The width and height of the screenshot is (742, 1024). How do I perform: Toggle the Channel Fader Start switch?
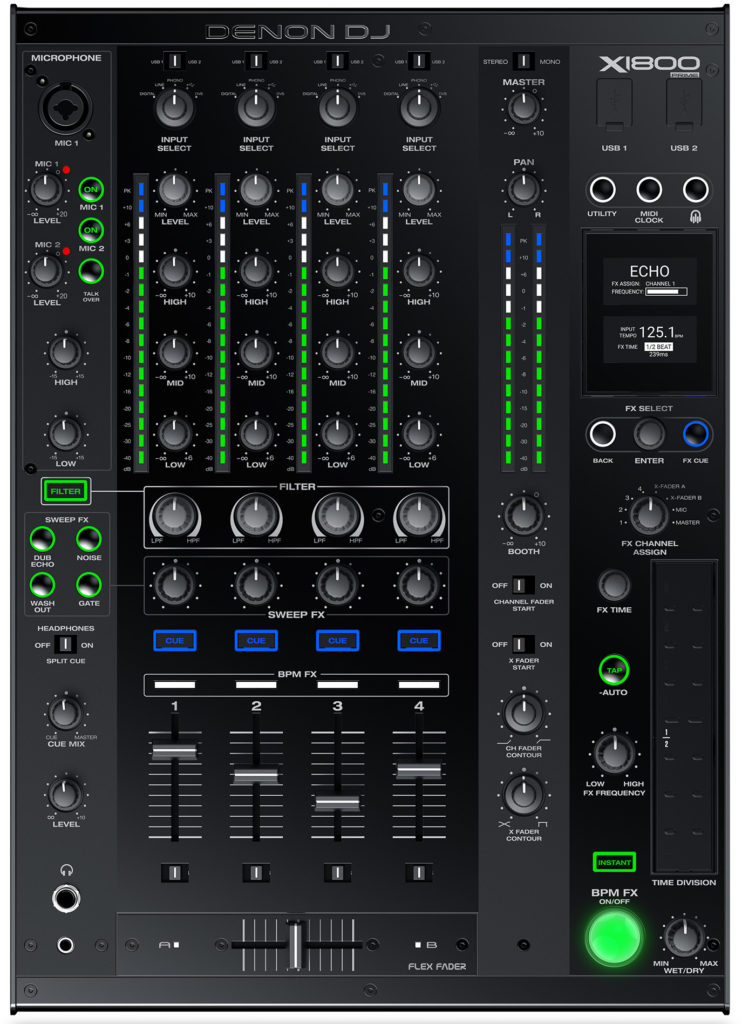[x=523, y=585]
